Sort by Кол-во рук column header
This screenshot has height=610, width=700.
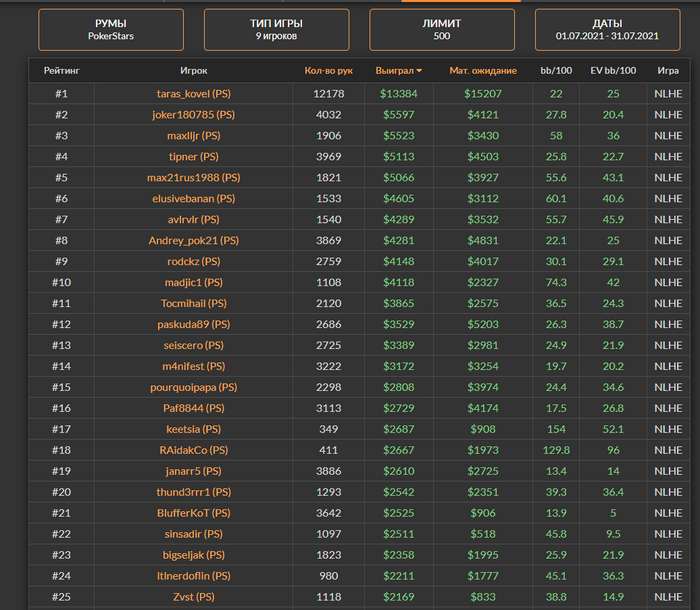328,71
